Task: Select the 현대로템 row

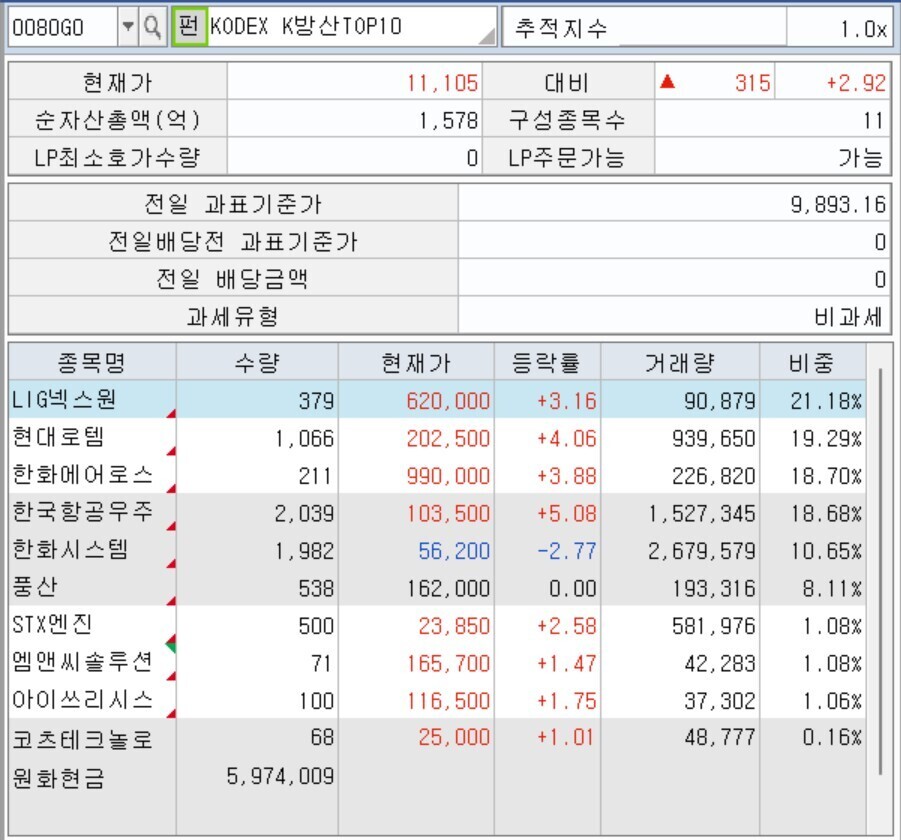Action: 437,438
